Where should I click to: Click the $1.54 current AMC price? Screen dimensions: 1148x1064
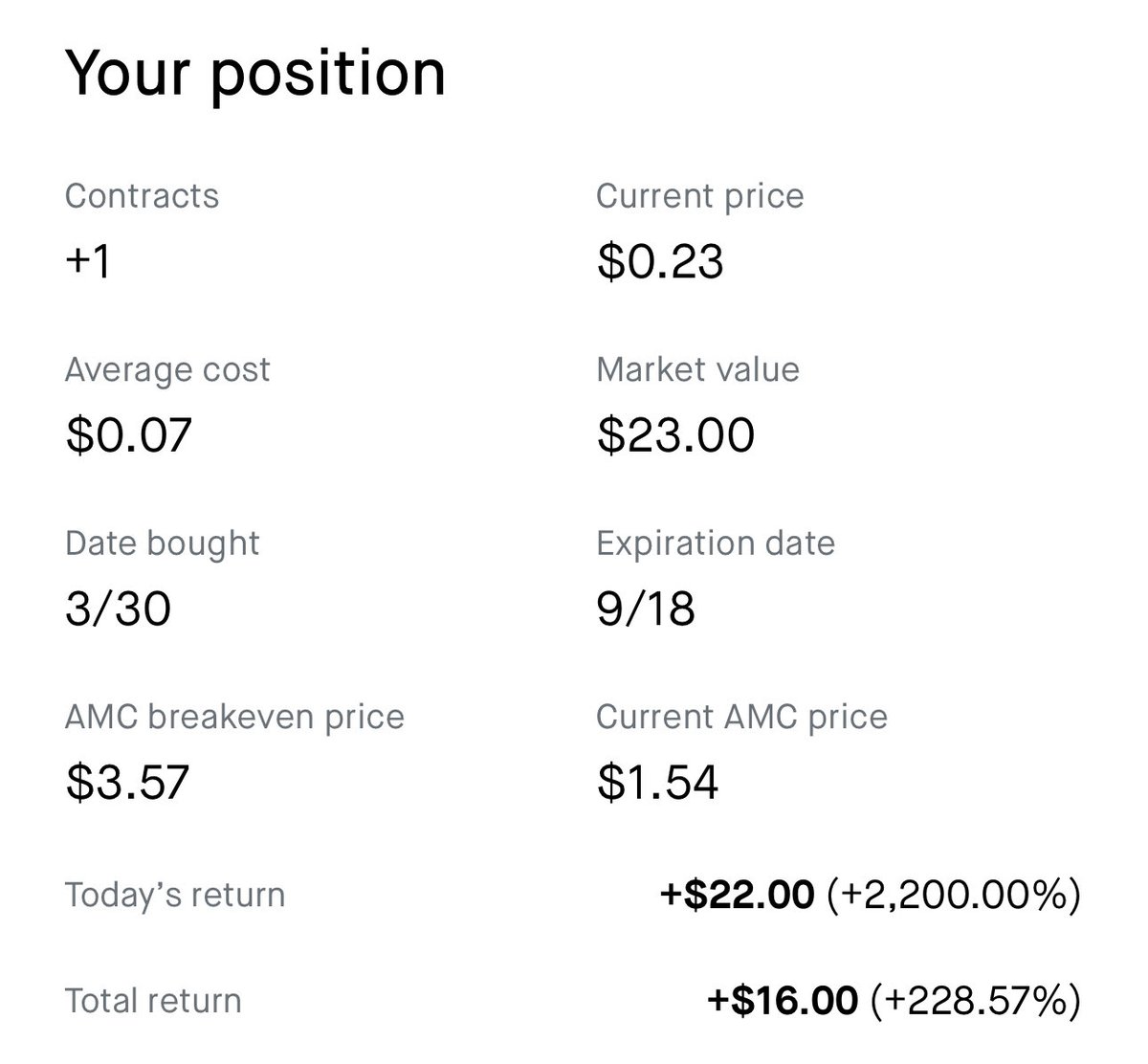(x=657, y=782)
